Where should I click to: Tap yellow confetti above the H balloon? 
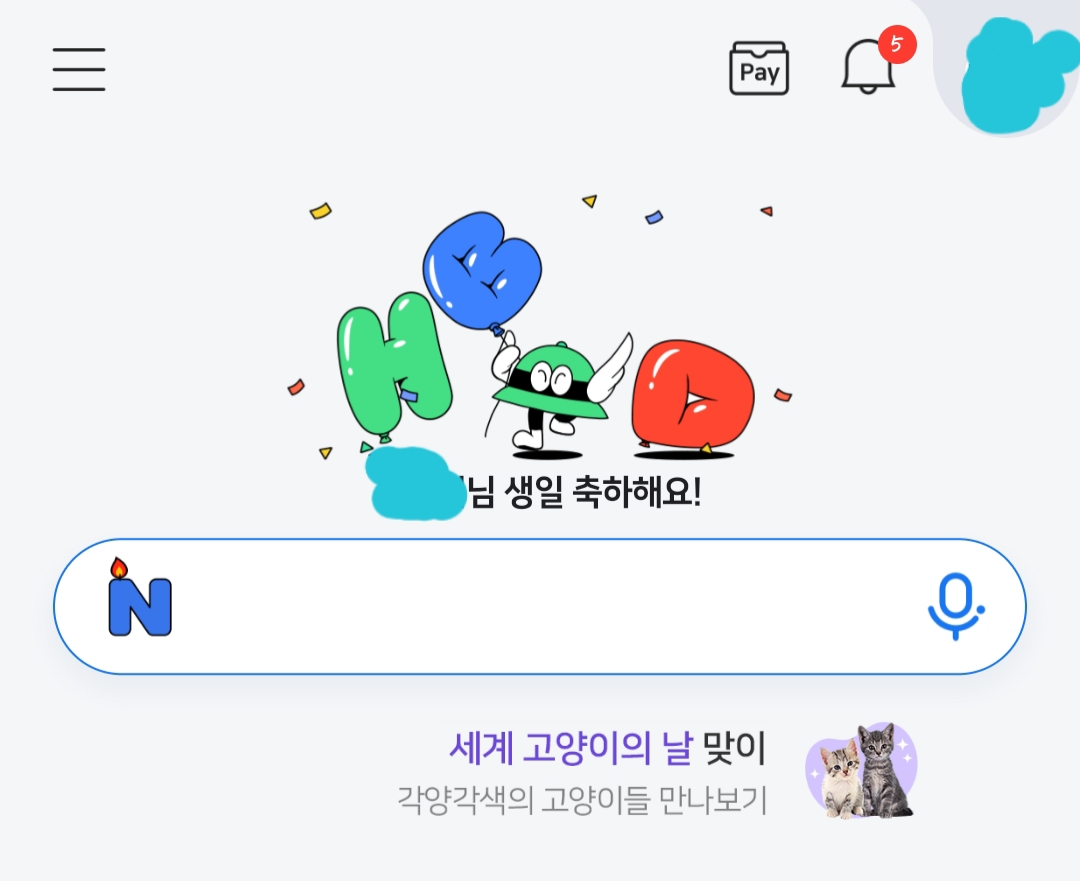320,211
